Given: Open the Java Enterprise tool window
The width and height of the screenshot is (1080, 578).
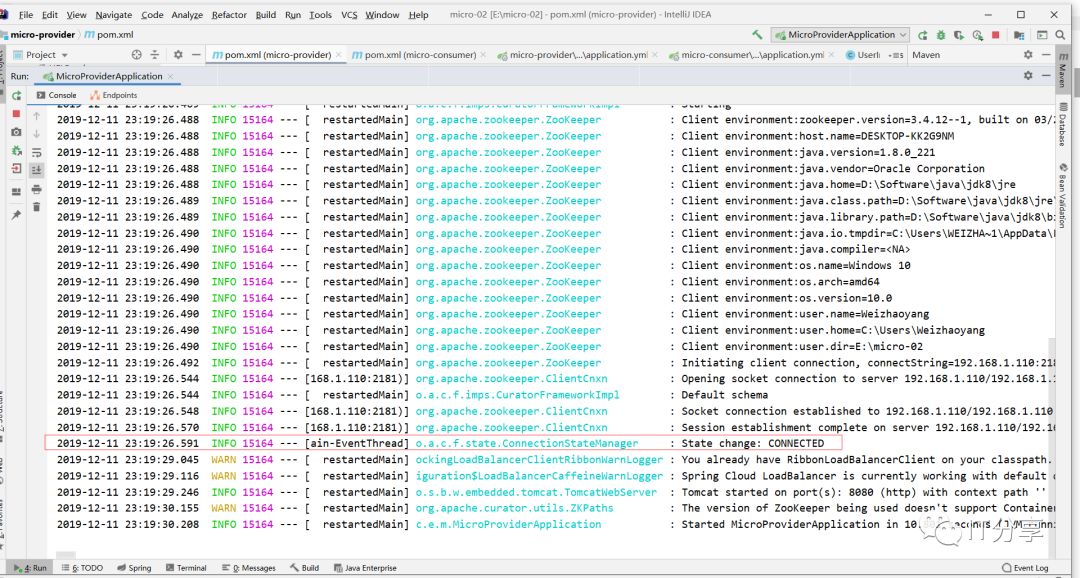Looking at the screenshot, I should coord(365,568).
